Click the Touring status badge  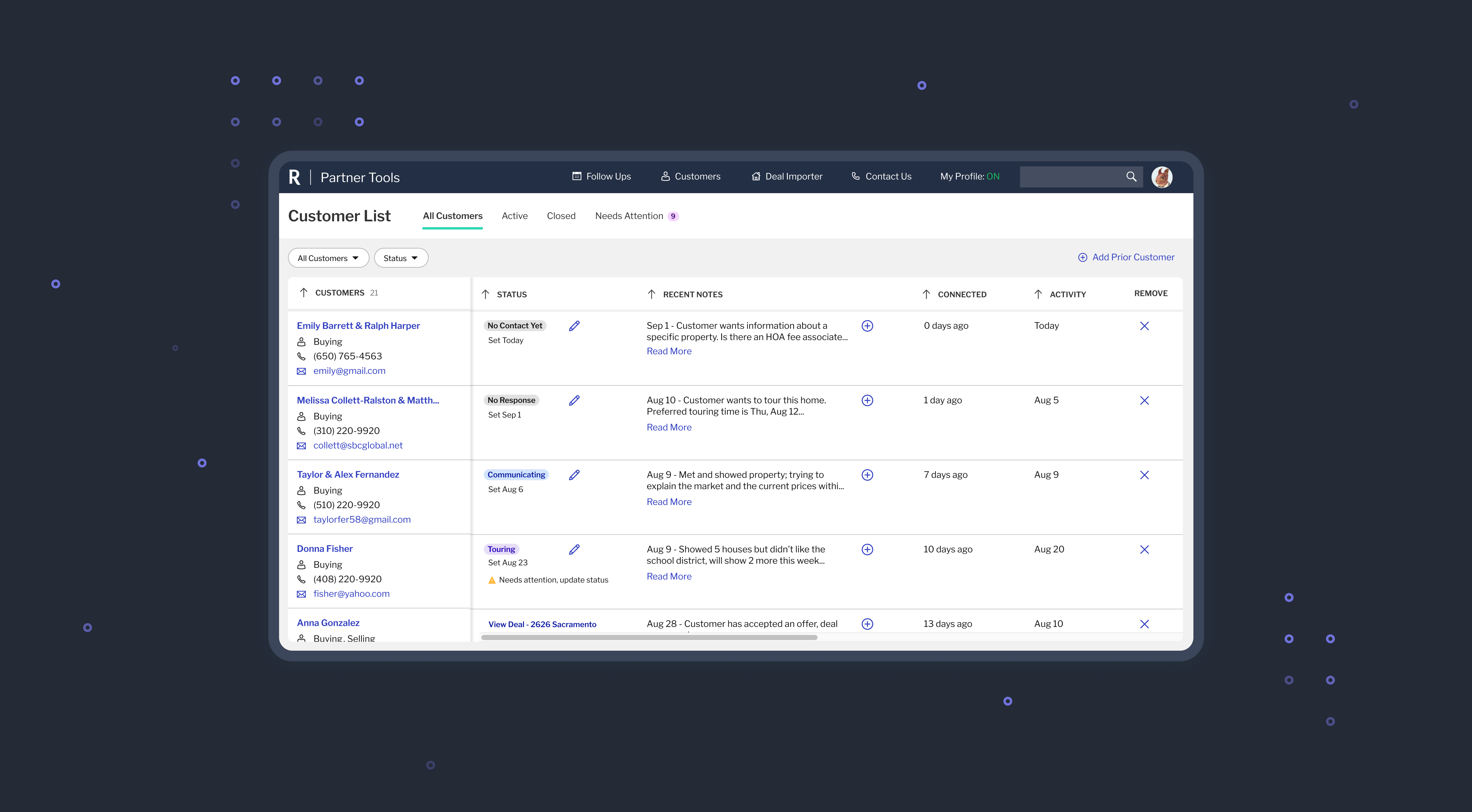coord(501,549)
